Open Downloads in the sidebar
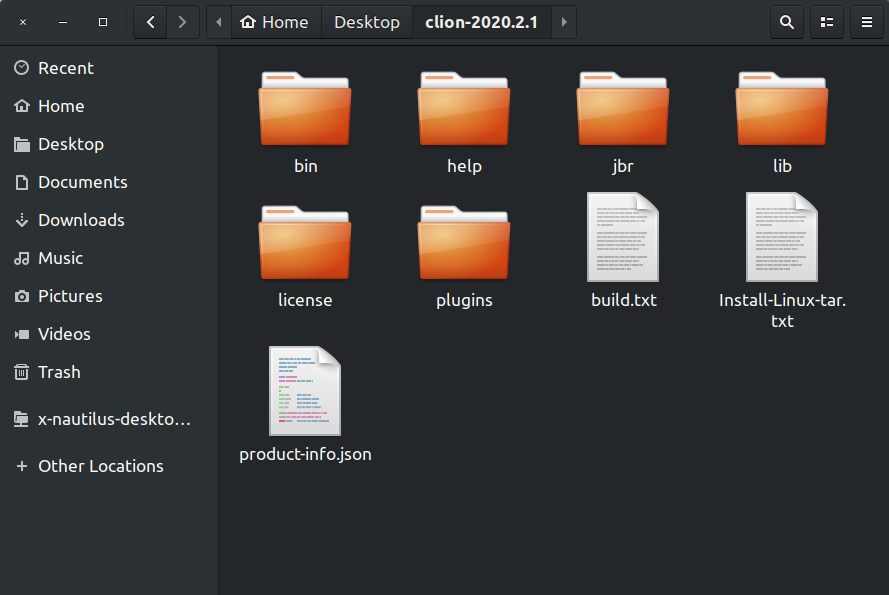The height and width of the screenshot is (595, 889). 109,220
